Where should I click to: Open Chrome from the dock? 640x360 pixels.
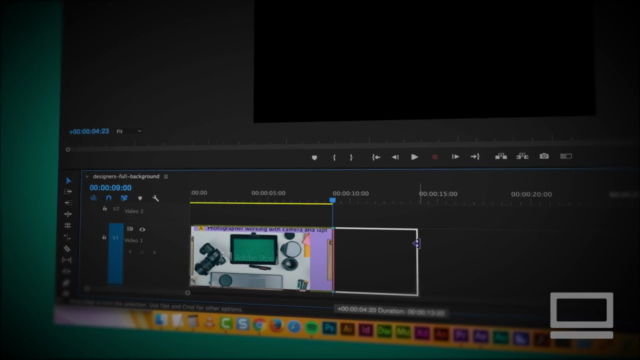pos(259,324)
